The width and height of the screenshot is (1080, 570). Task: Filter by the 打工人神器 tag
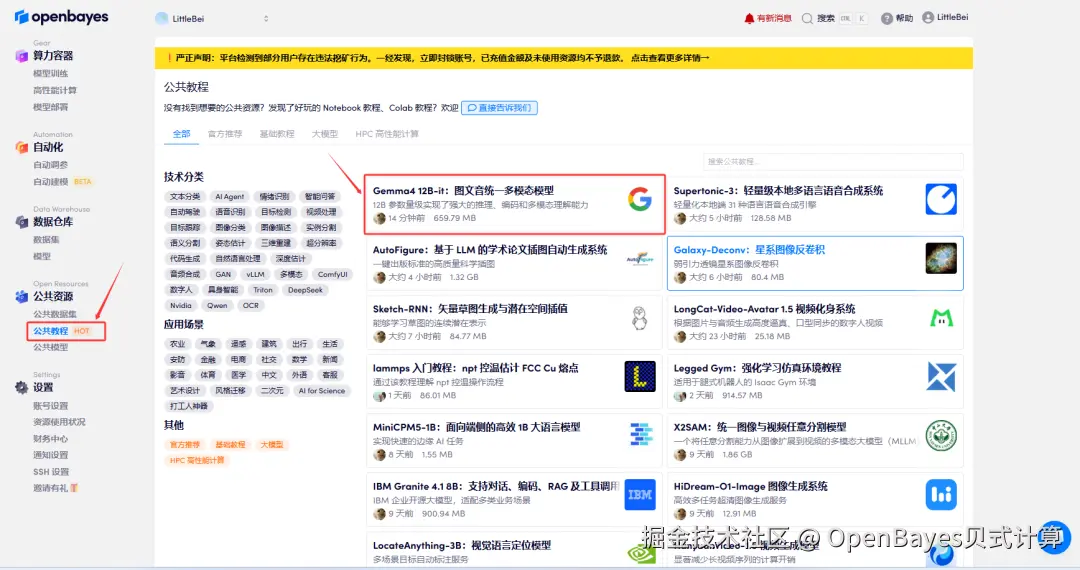point(189,406)
